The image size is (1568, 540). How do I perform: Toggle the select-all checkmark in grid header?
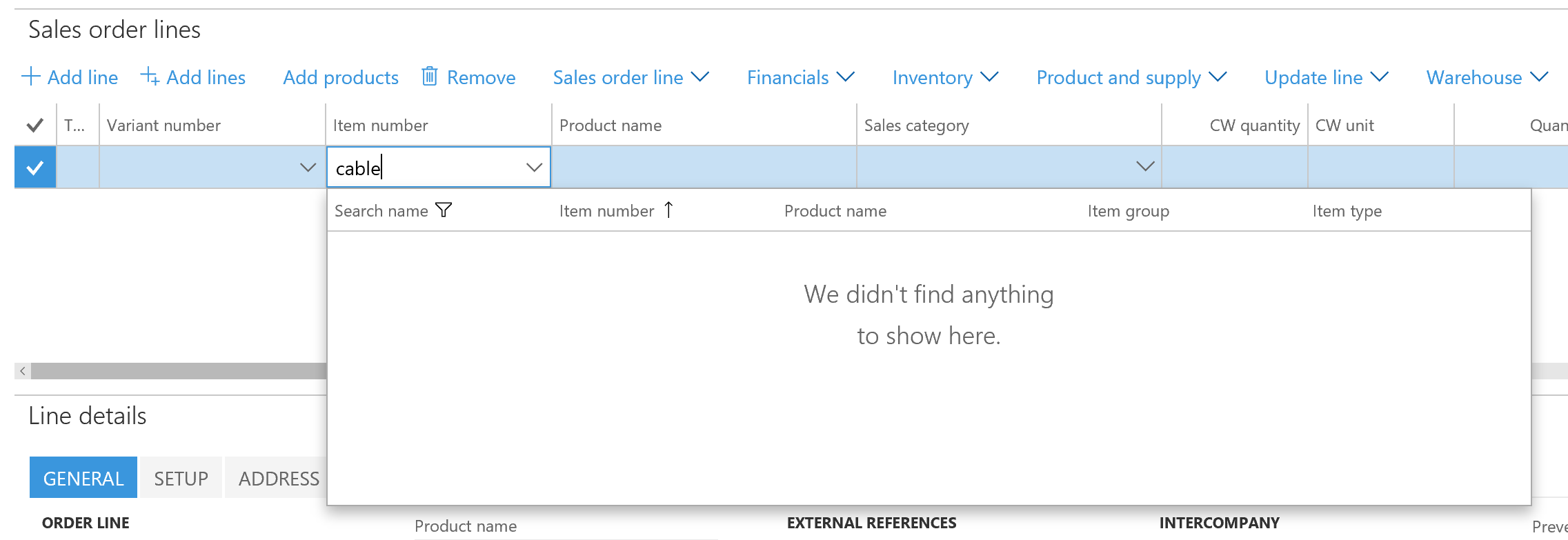34,125
